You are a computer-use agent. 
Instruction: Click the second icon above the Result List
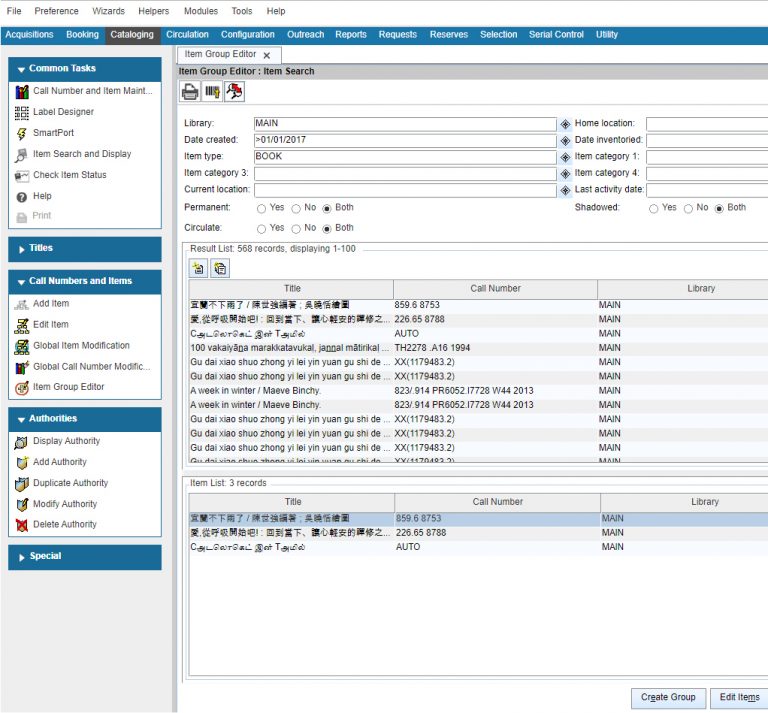[x=219, y=268]
